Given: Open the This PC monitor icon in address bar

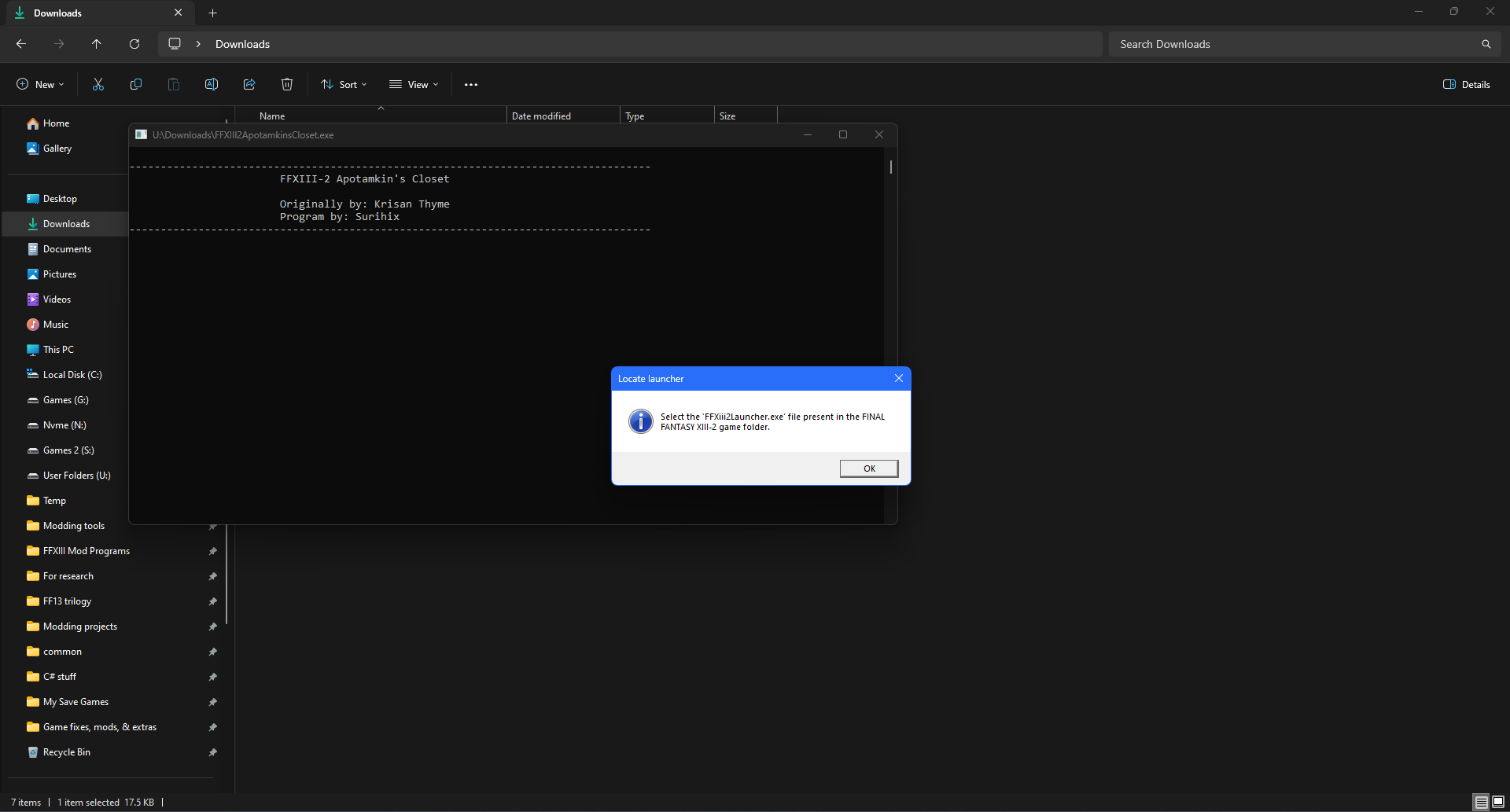Looking at the screenshot, I should (175, 44).
